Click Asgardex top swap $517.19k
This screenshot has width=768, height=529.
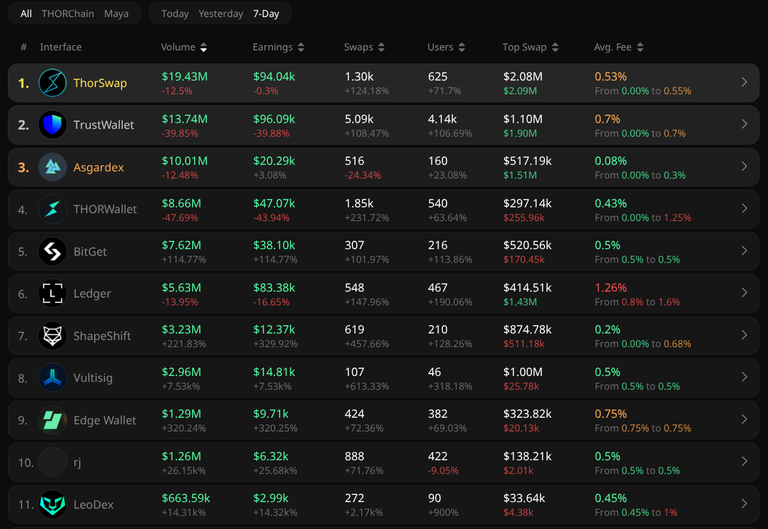(x=528, y=161)
